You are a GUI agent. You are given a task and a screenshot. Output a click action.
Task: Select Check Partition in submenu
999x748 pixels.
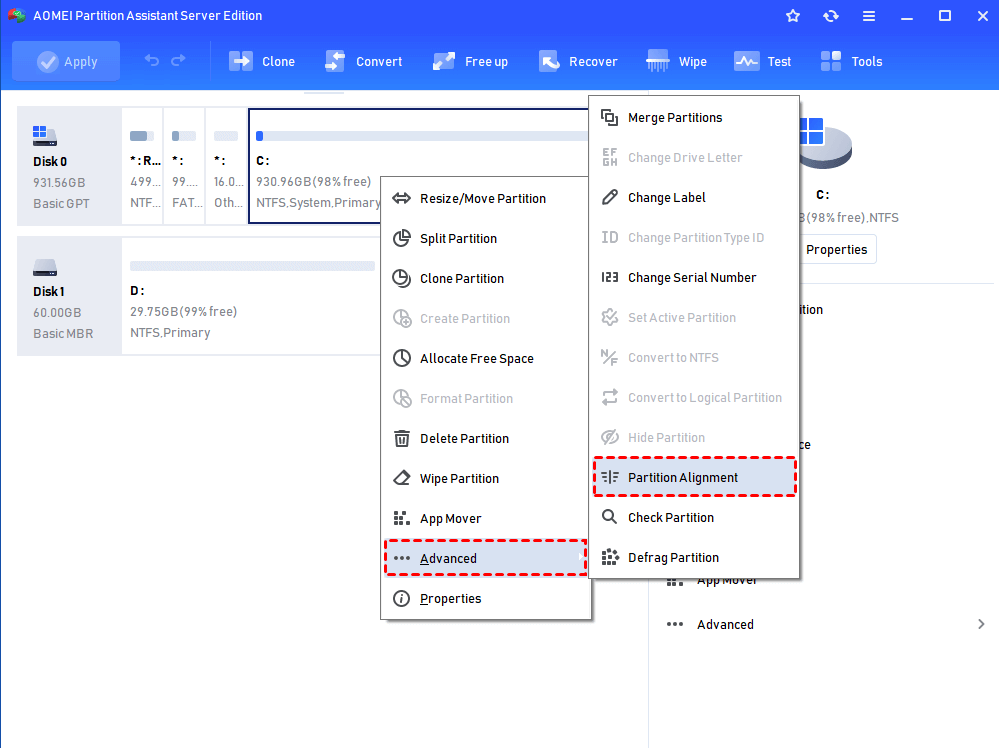tap(694, 517)
